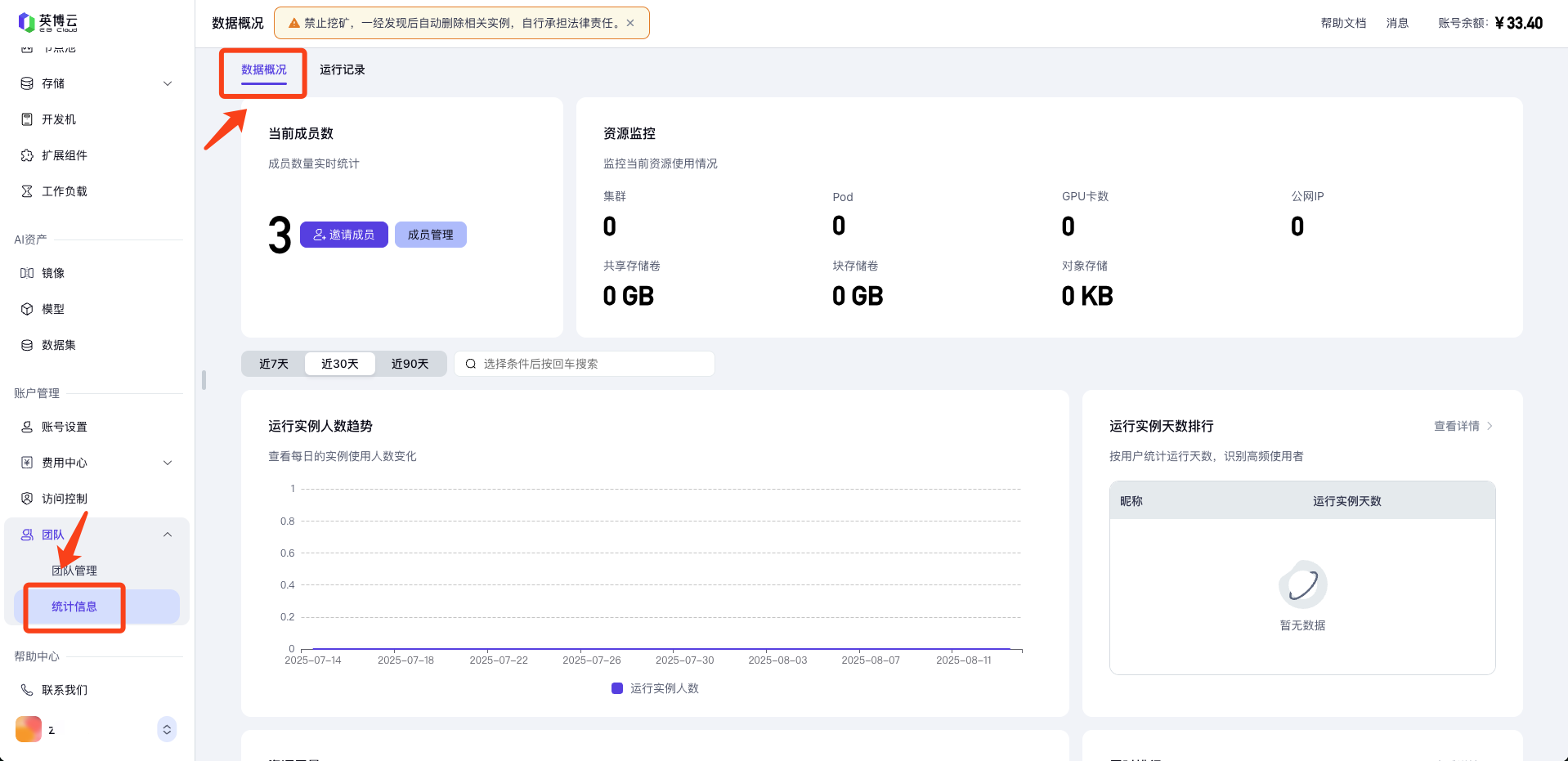
Task: Click the 模型 cube icon
Action: pyautogui.click(x=27, y=309)
